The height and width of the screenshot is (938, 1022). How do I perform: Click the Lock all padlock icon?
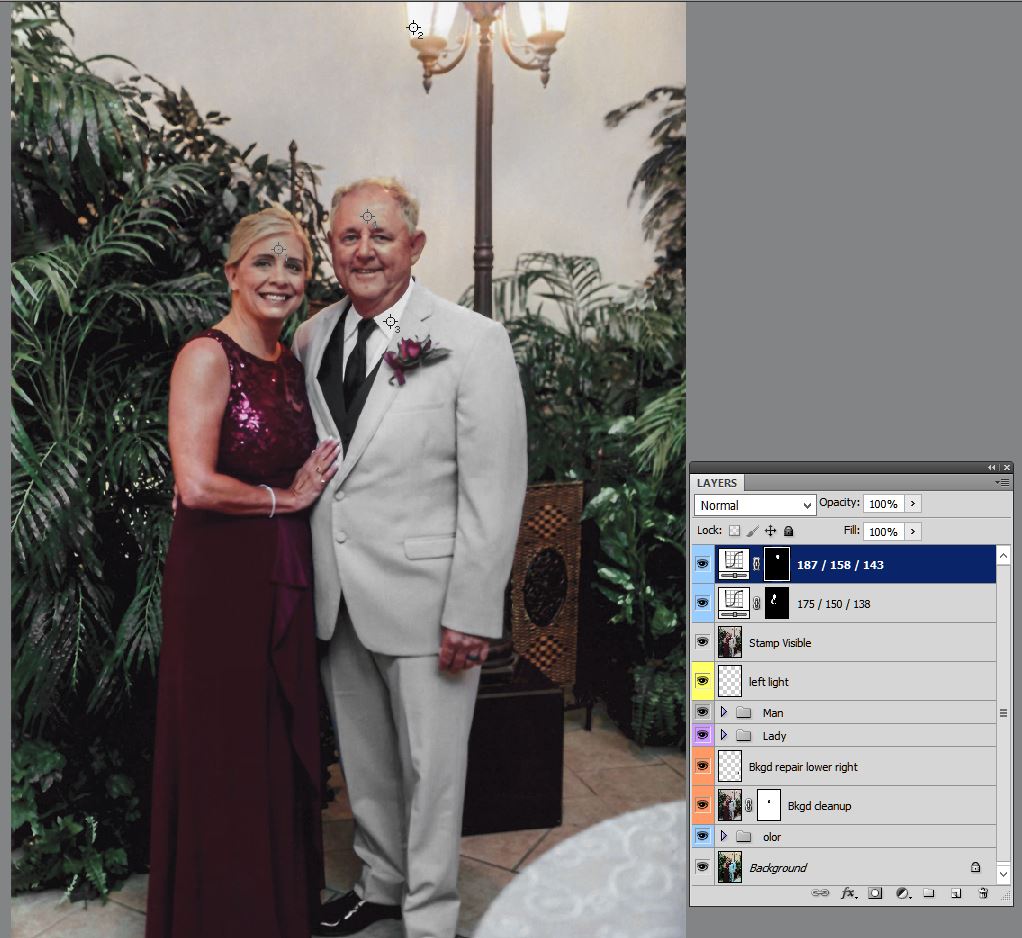pos(788,531)
